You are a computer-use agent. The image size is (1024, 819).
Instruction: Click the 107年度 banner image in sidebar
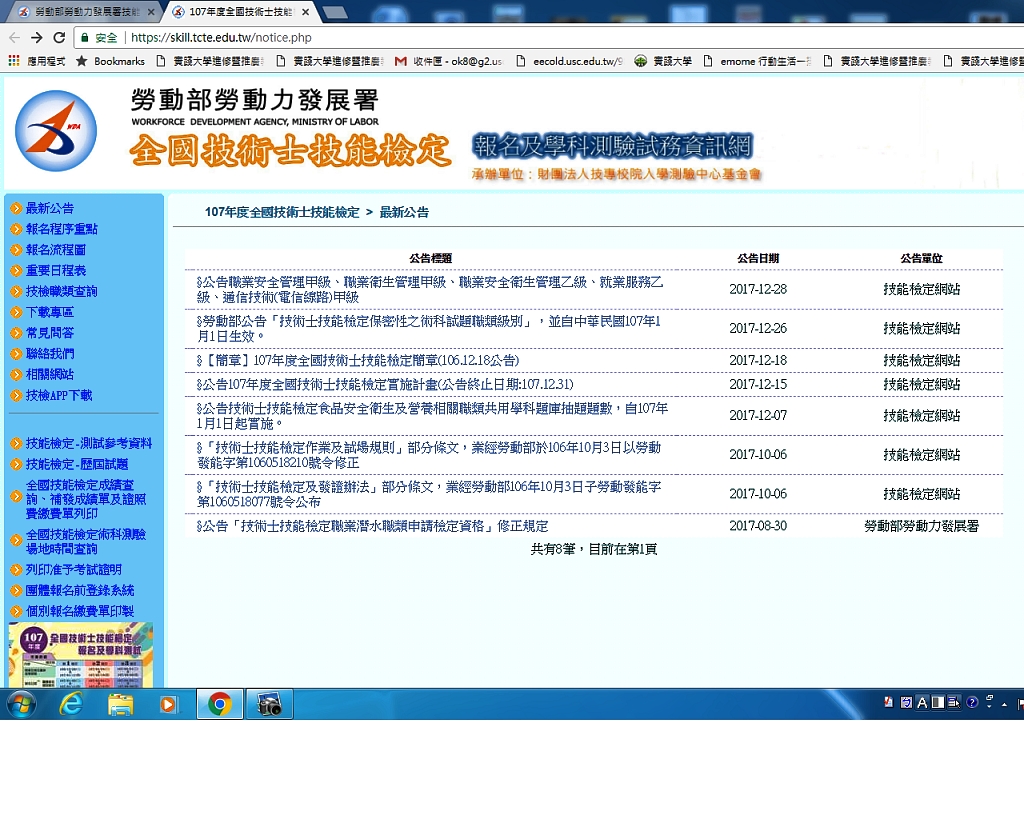click(x=81, y=655)
